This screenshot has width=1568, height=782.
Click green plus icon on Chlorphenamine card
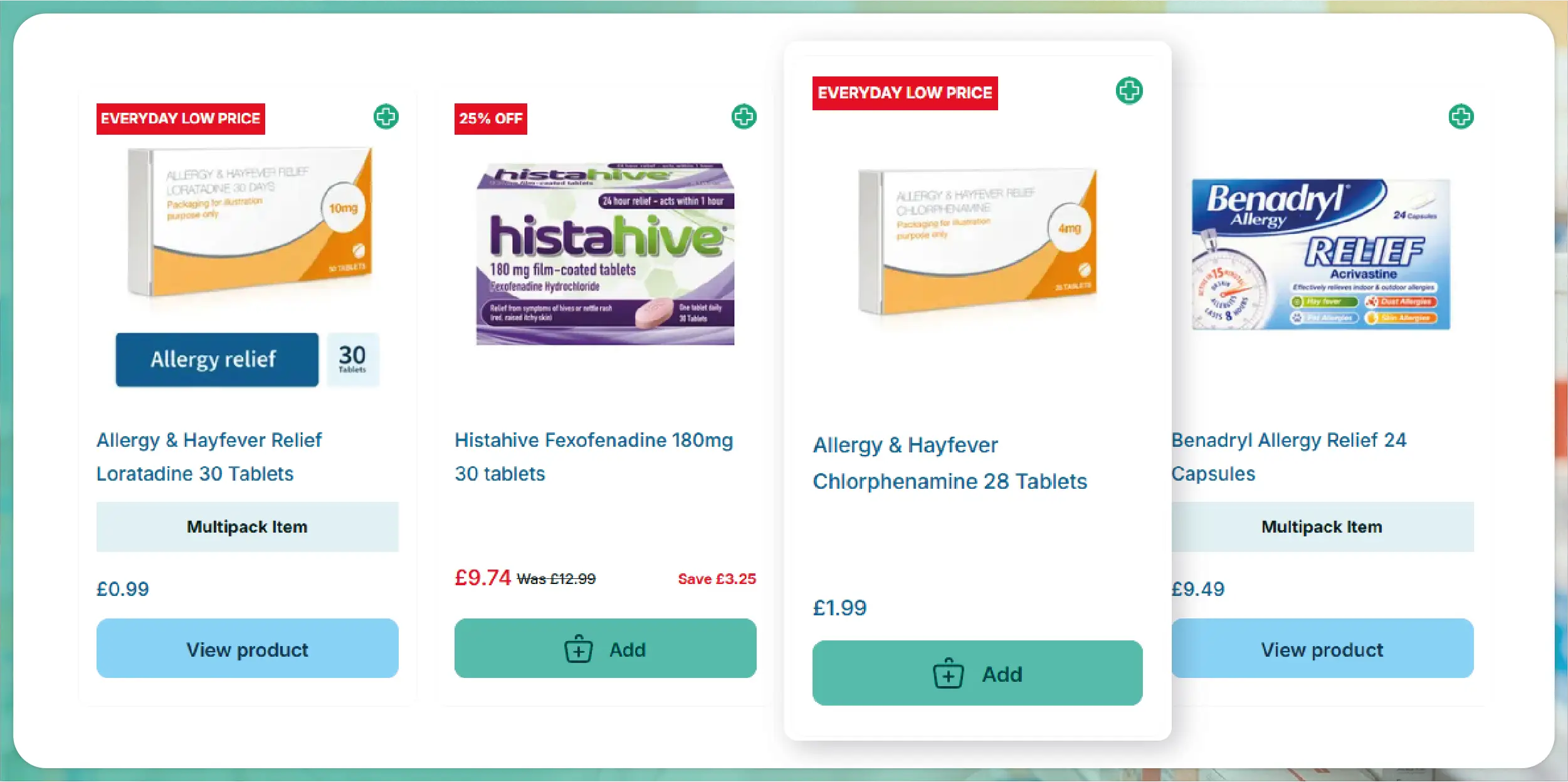pyautogui.click(x=1129, y=91)
